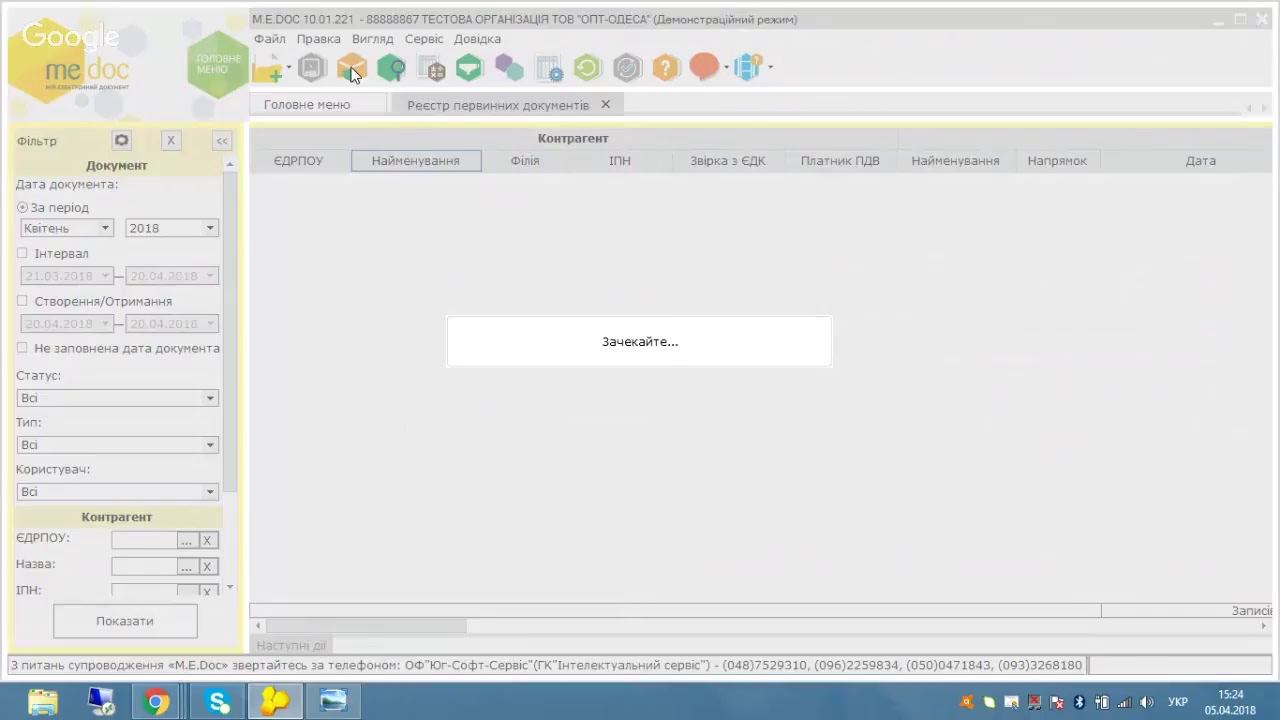This screenshot has height=720, width=1280.
Task: Open video help icon dropdown arrow
Action: click(770, 68)
